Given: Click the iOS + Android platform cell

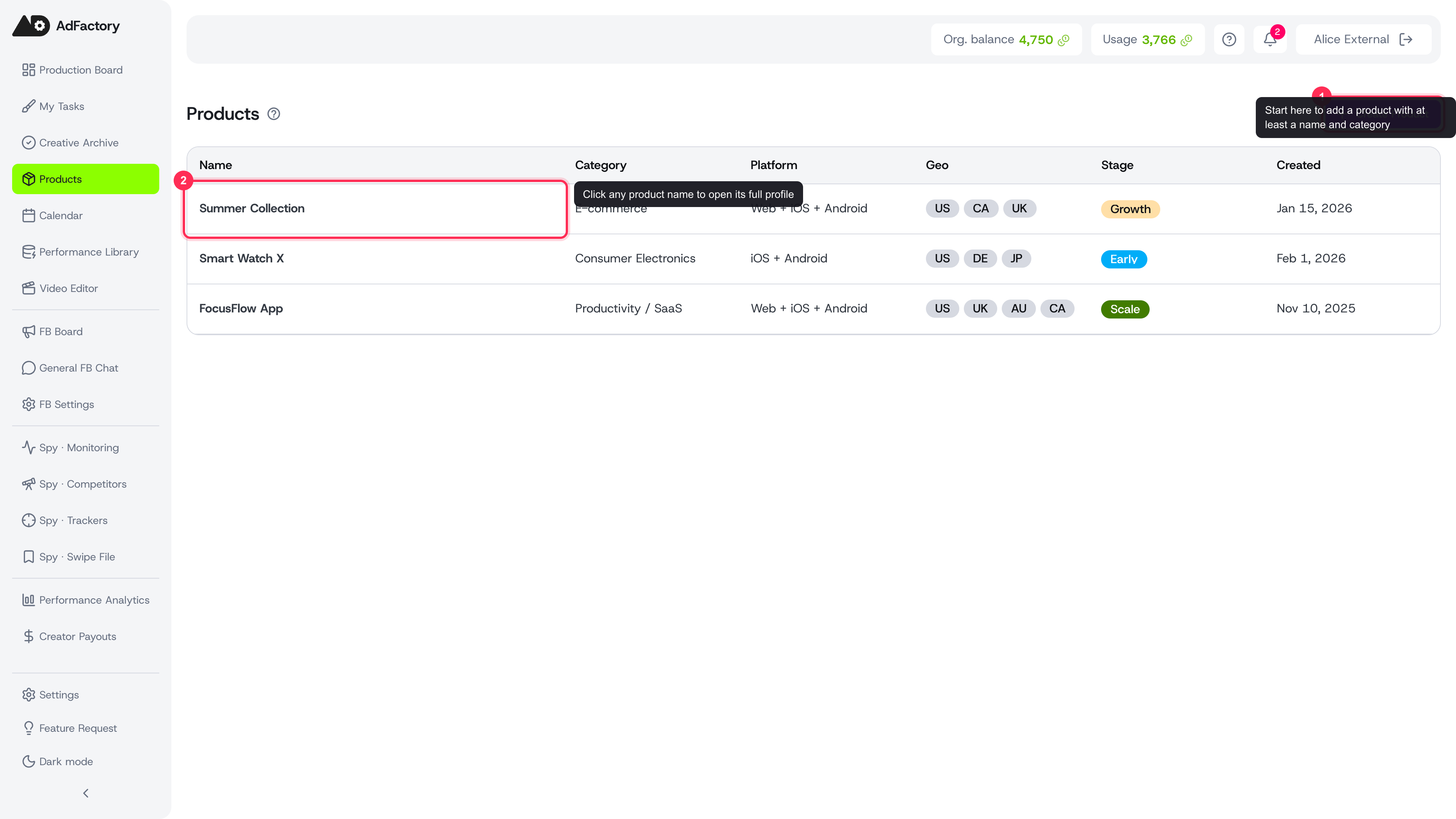Looking at the screenshot, I should 789,258.
